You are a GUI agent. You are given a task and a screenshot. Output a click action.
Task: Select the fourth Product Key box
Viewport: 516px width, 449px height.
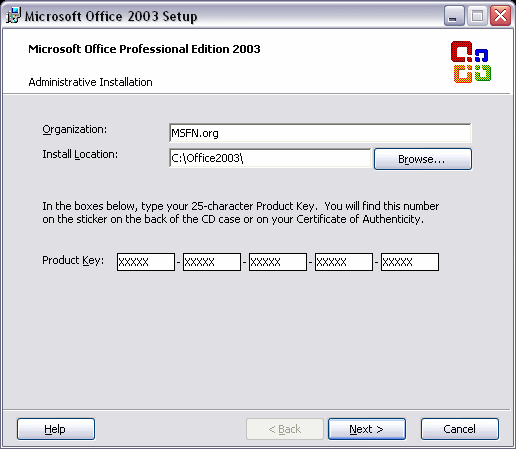click(x=344, y=262)
